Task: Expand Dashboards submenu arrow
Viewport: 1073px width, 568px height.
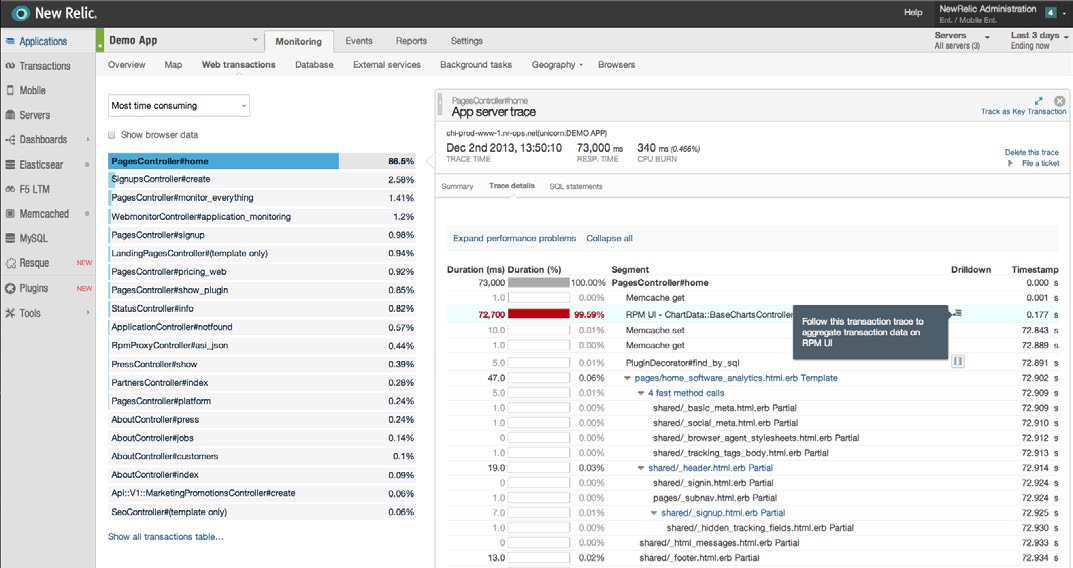Action: (88, 140)
